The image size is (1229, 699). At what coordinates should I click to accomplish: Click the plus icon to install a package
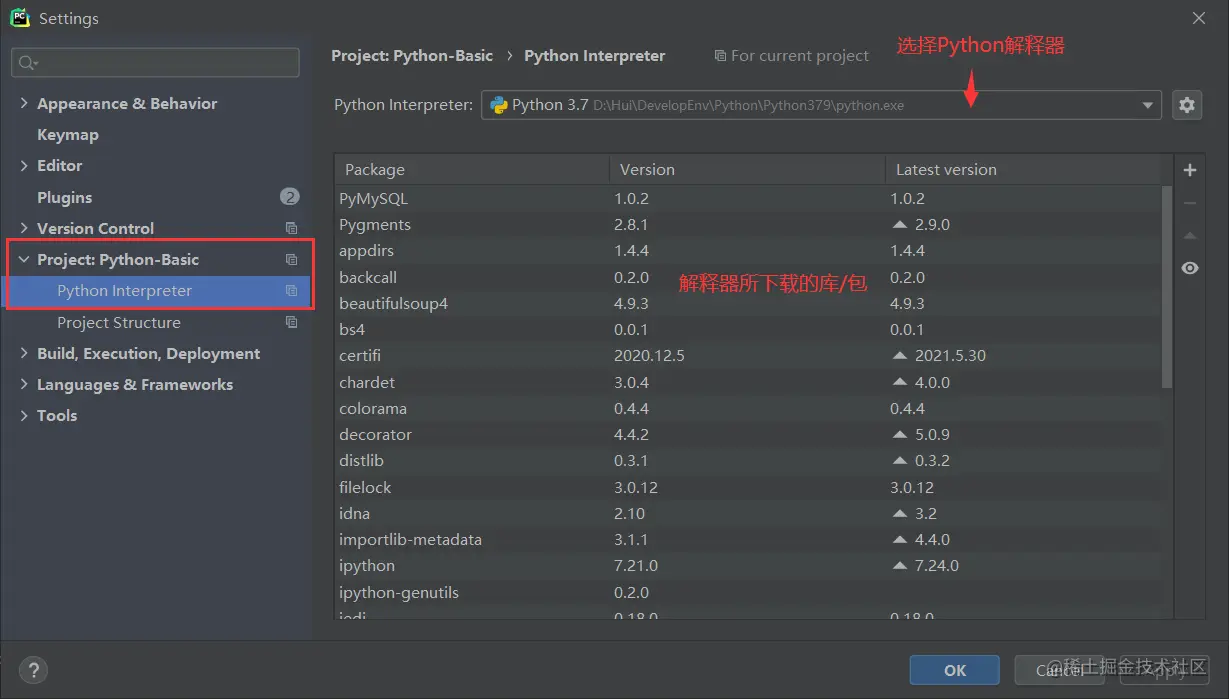pos(1190,170)
